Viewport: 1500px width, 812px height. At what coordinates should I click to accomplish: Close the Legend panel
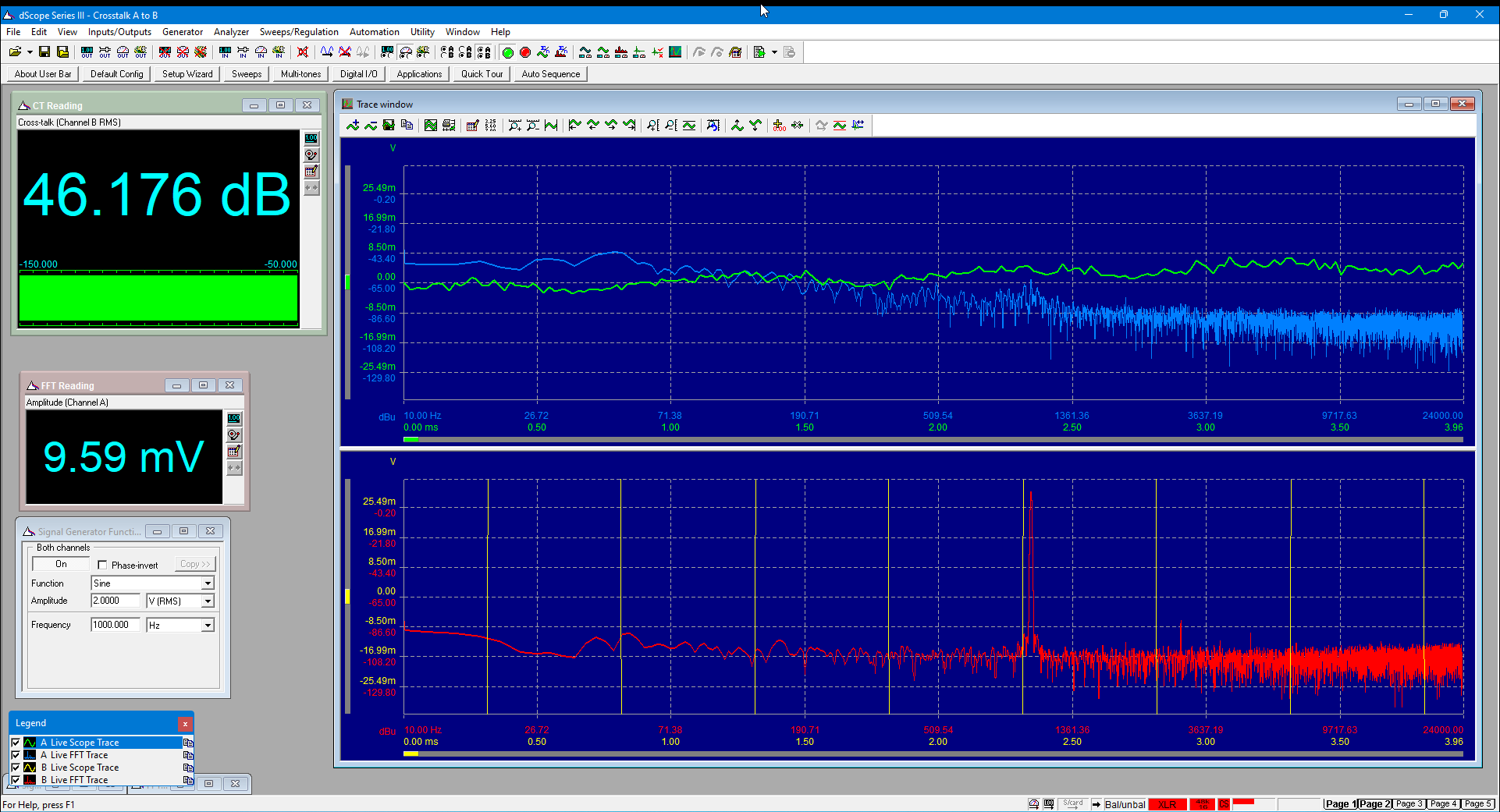[x=185, y=724]
